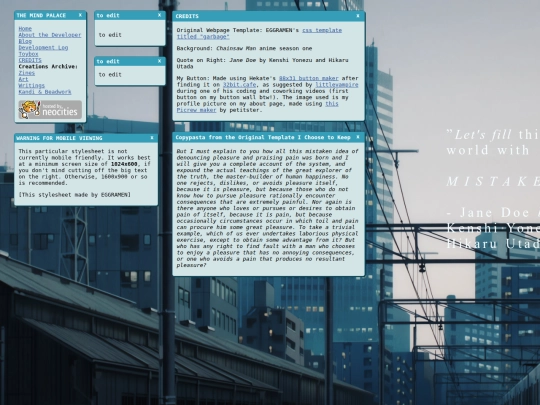540x405 pixels.
Task: Open the 88x31 button maker link
Action: pos(309,78)
